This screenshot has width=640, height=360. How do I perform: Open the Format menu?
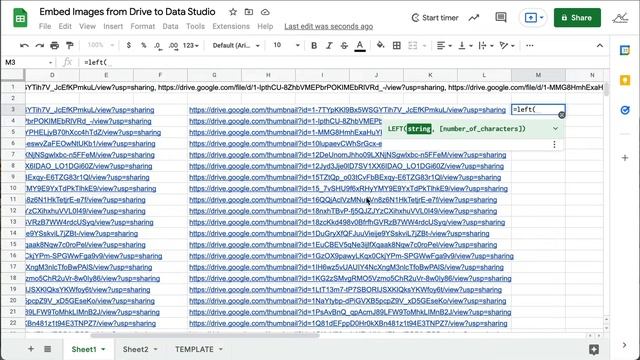(x=142, y=26)
